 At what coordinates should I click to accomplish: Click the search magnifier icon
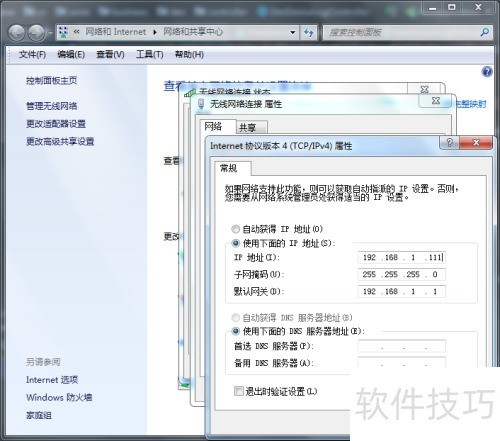(x=484, y=32)
